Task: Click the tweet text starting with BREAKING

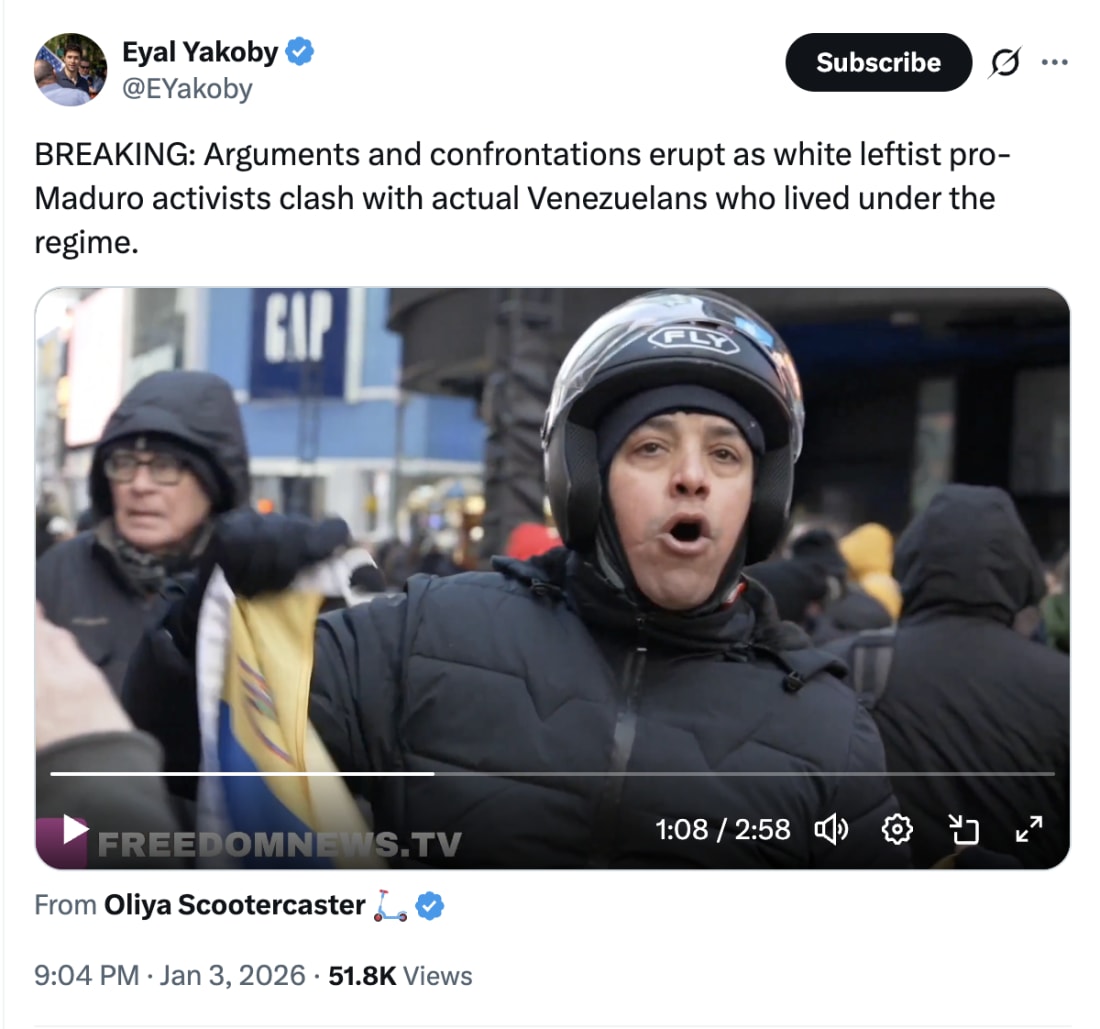Action: (523, 199)
